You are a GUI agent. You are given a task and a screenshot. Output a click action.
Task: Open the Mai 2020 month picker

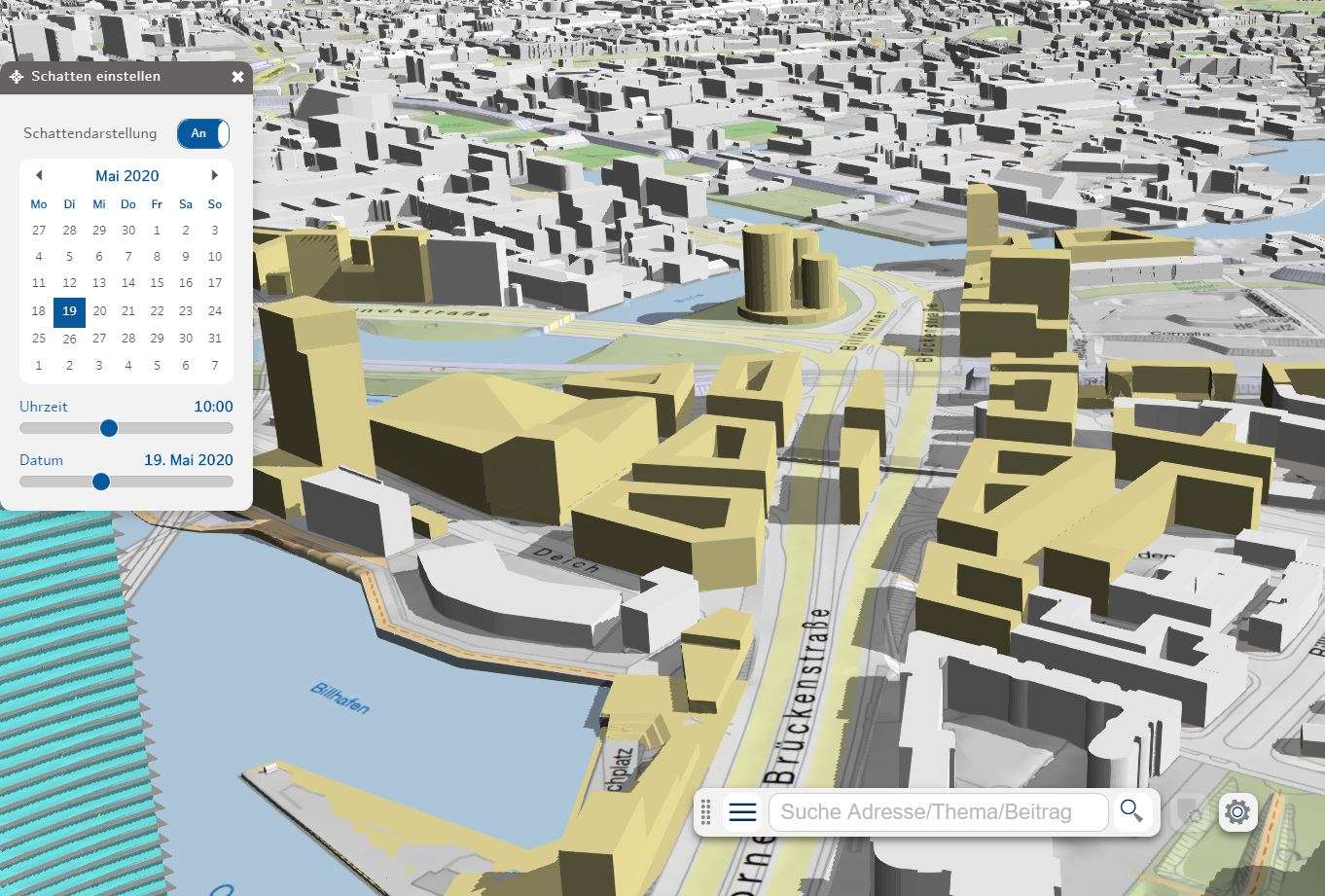click(x=126, y=176)
